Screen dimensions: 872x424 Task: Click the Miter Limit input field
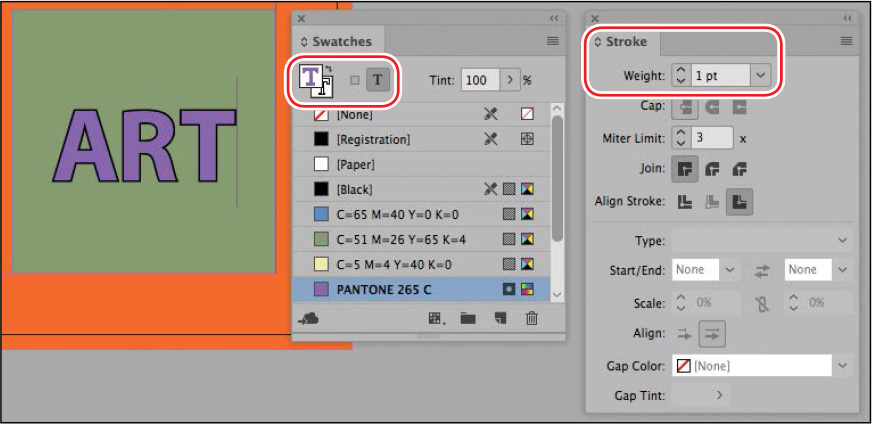[711, 138]
